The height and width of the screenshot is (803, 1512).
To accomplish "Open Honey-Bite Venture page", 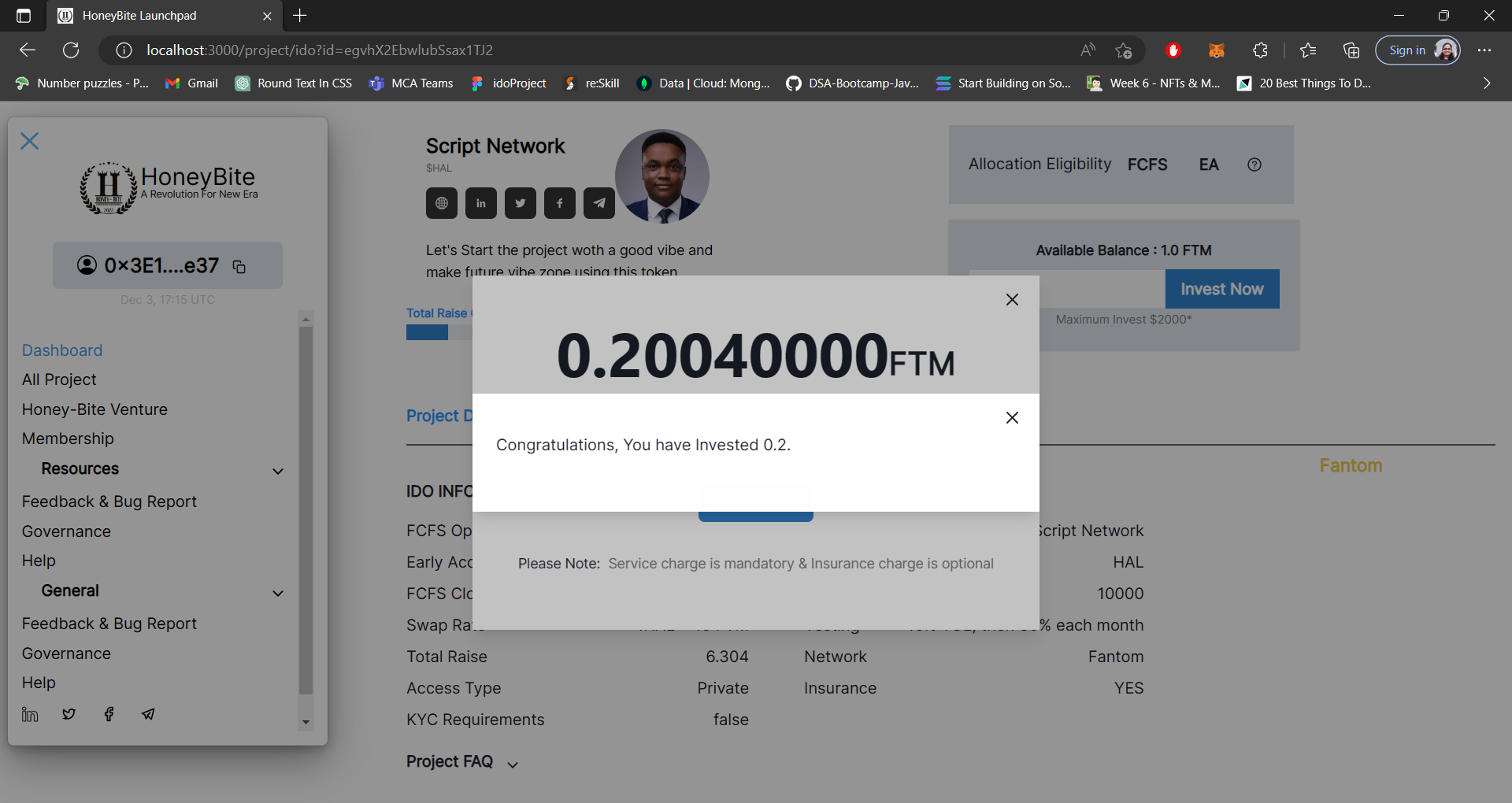I will point(94,409).
